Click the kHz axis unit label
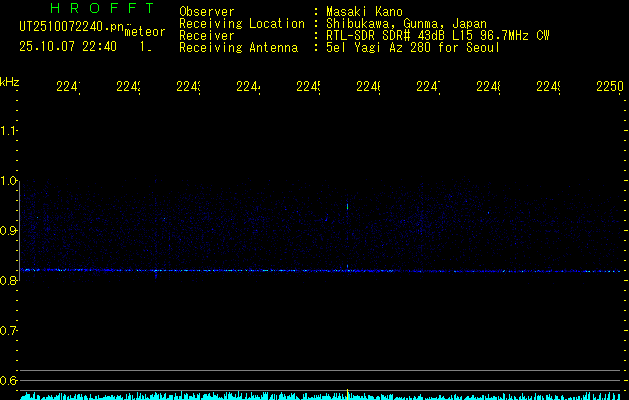This screenshot has height=400, width=629. coord(10,81)
